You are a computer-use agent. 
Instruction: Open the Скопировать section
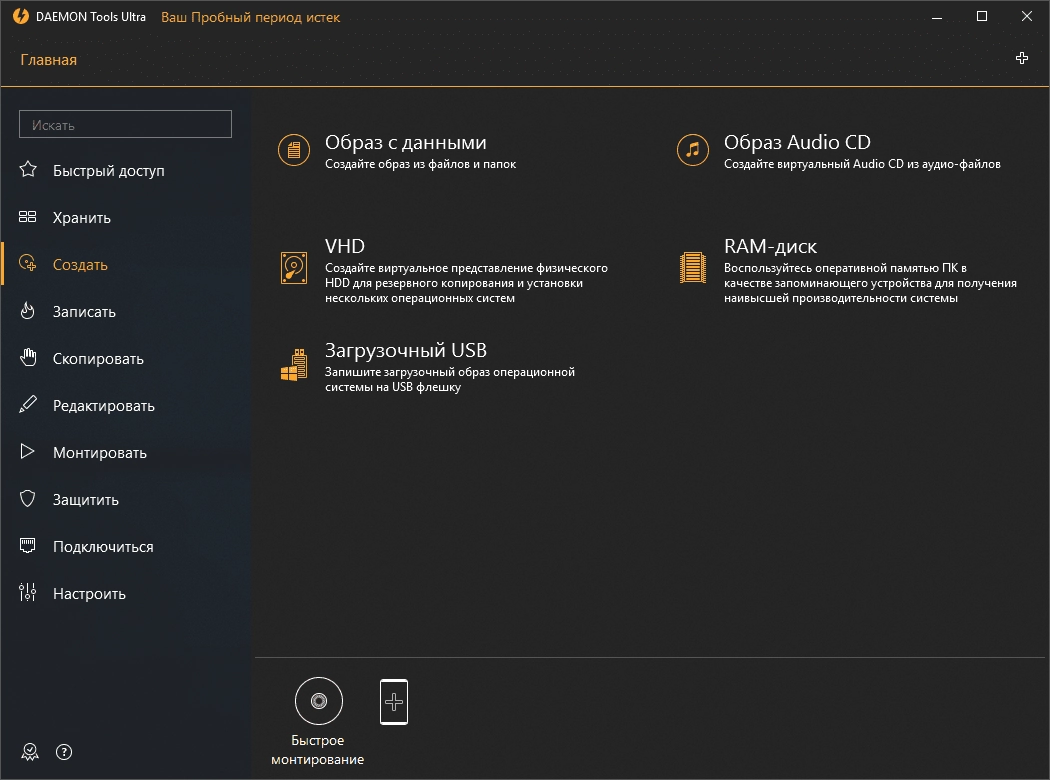[x=98, y=358]
